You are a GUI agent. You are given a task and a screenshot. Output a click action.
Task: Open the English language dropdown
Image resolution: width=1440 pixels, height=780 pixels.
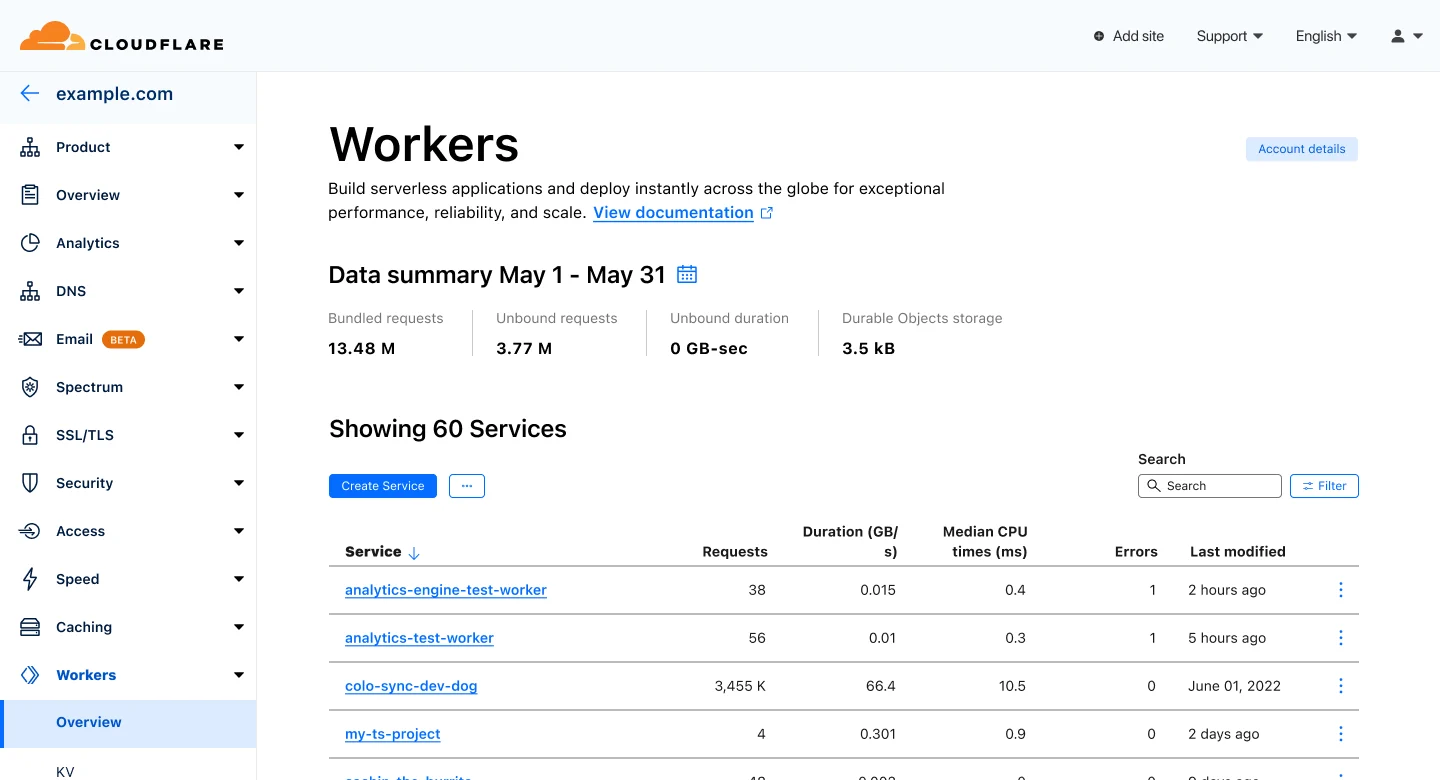coord(1327,36)
